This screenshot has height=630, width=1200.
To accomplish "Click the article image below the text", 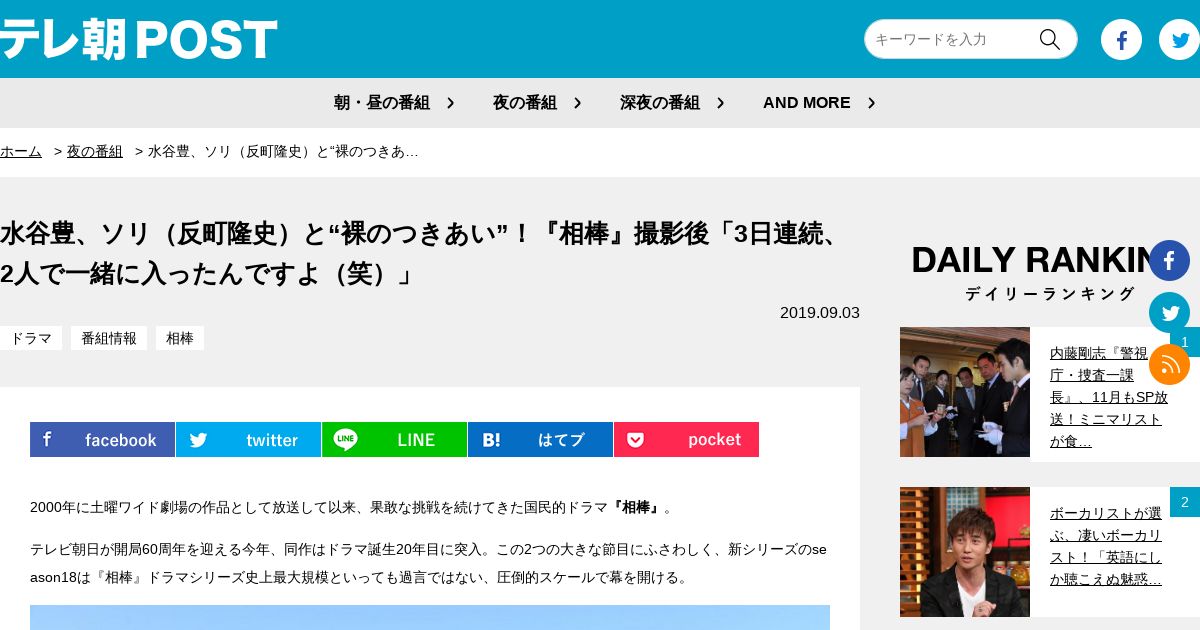I will pyautogui.click(x=430, y=617).
